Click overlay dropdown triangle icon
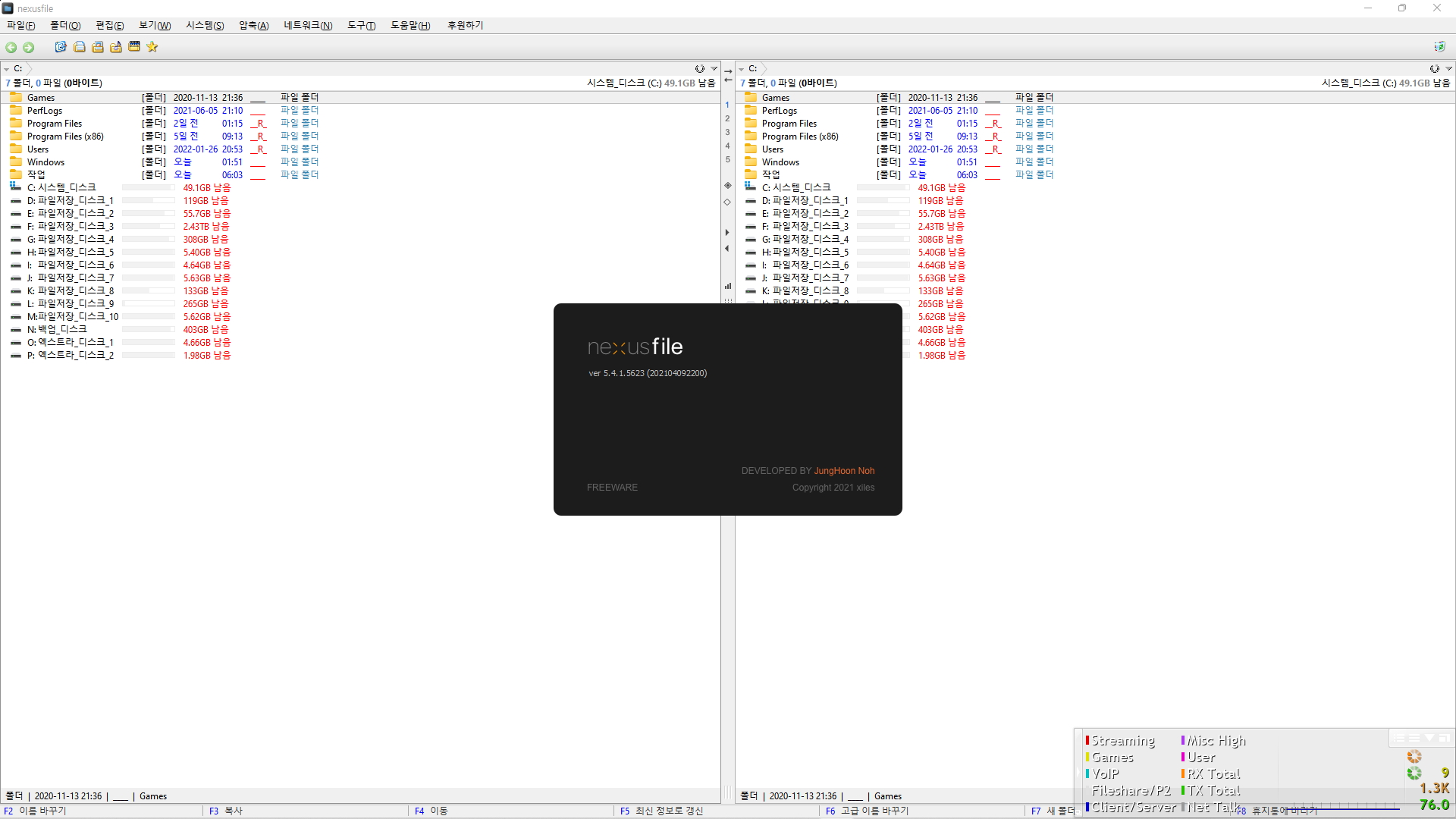Image resolution: width=1456 pixels, height=819 pixels. tap(1429, 738)
